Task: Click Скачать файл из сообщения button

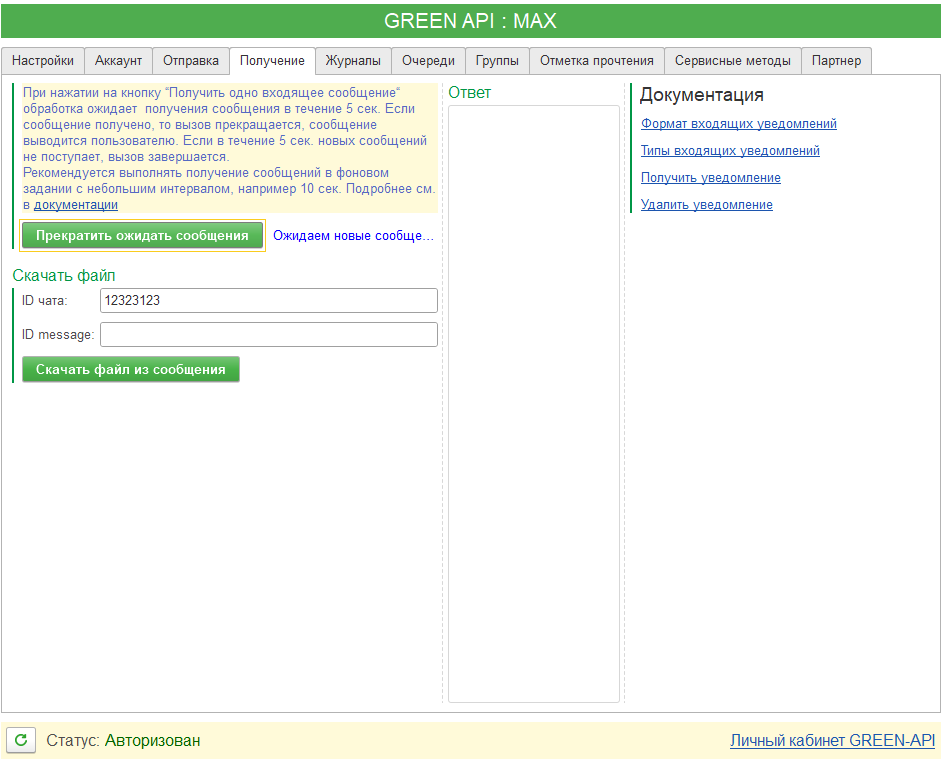Action: coord(131,369)
